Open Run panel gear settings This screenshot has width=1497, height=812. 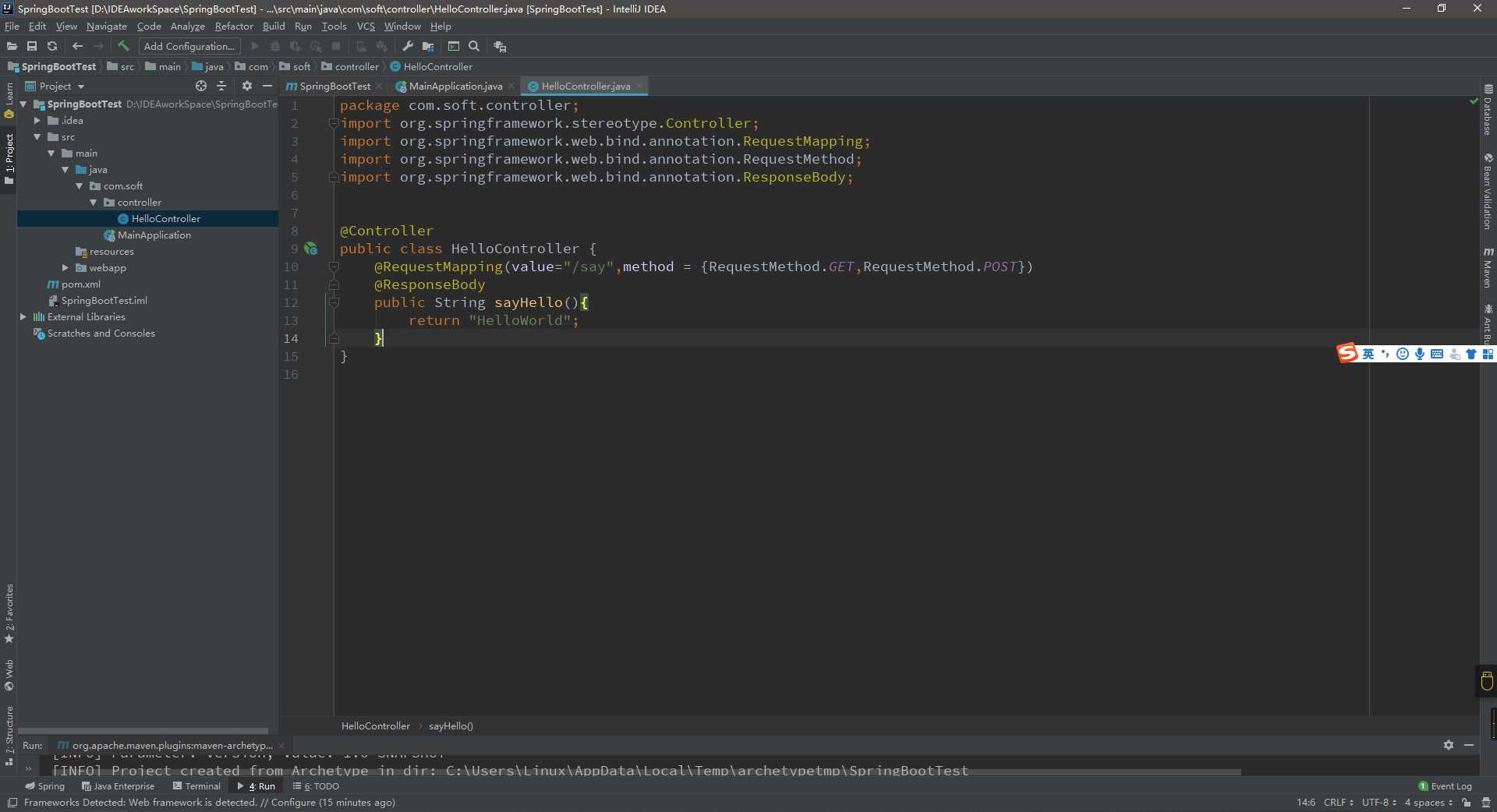coord(1449,745)
